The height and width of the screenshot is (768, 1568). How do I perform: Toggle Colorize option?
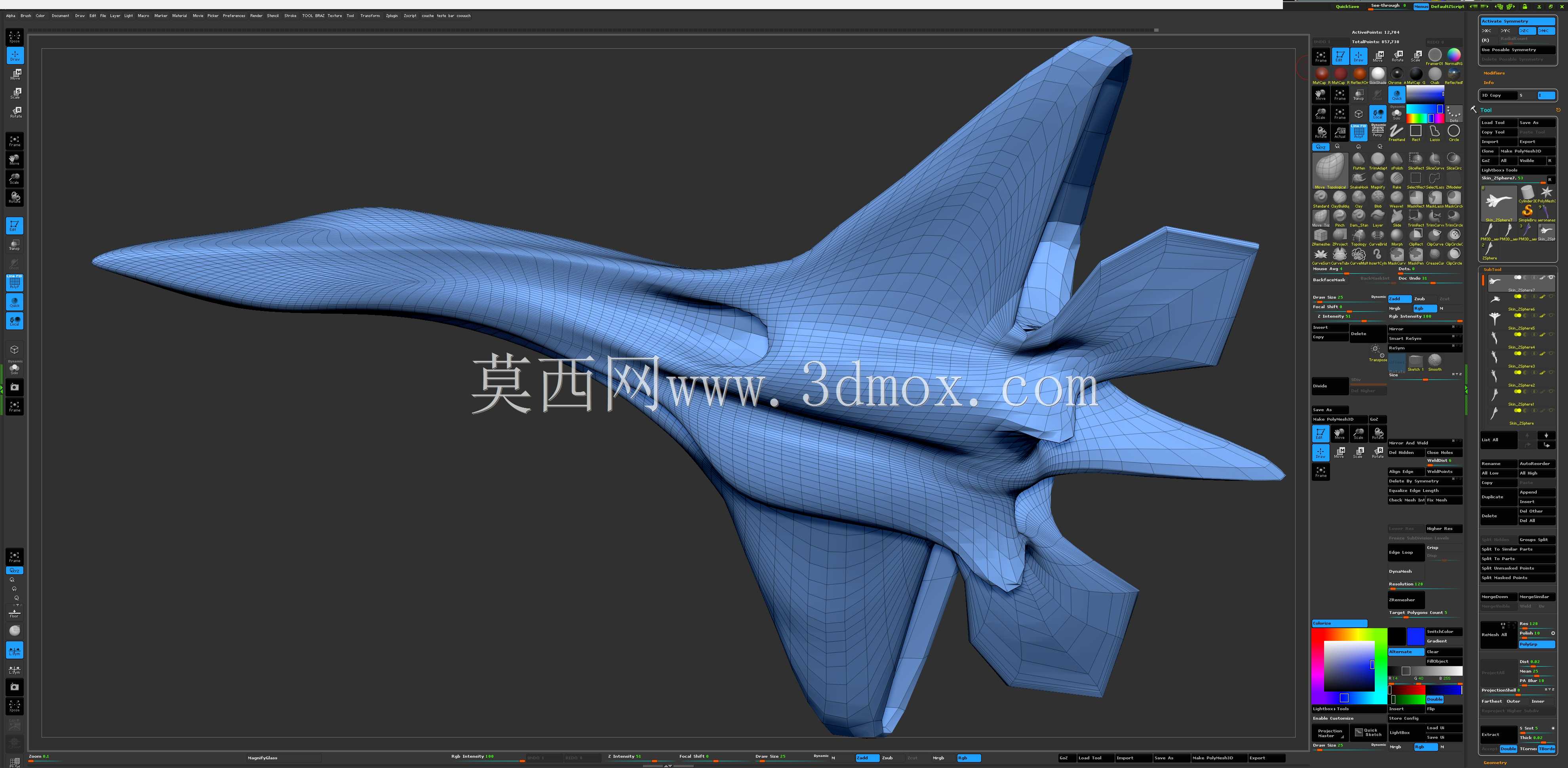[x=1339, y=623]
